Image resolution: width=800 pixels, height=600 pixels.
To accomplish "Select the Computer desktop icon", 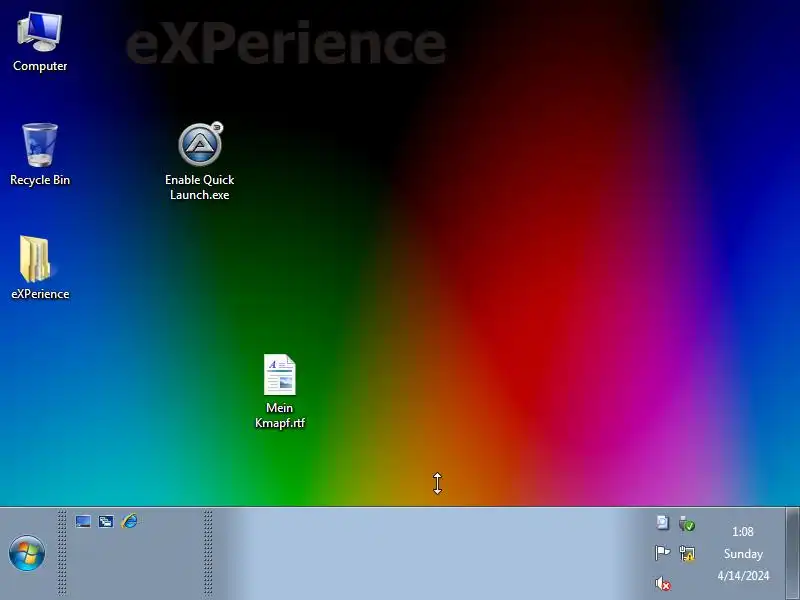I will coord(40,42).
